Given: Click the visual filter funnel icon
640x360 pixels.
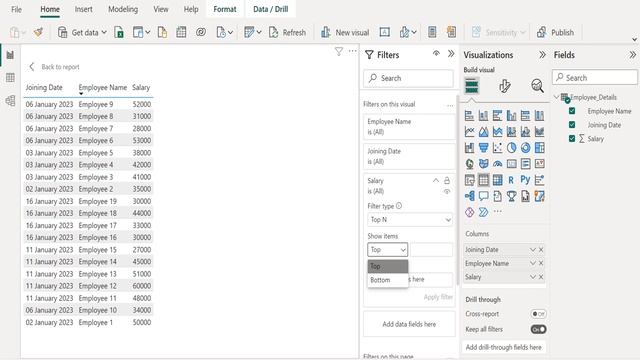Looking at the screenshot, I should click(x=338, y=51).
